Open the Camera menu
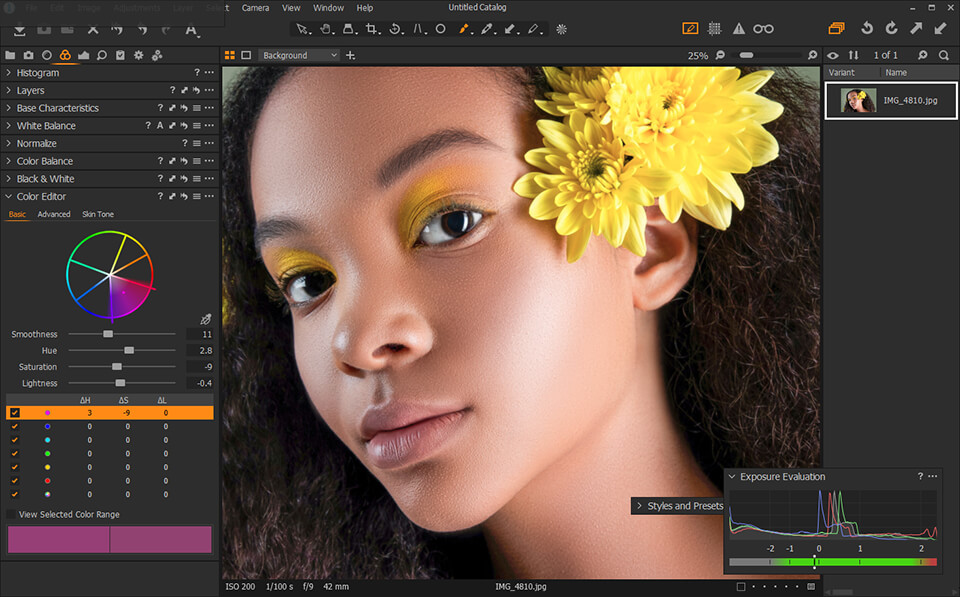This screenshot has width=960, height=597. click(x=255, y=7)
